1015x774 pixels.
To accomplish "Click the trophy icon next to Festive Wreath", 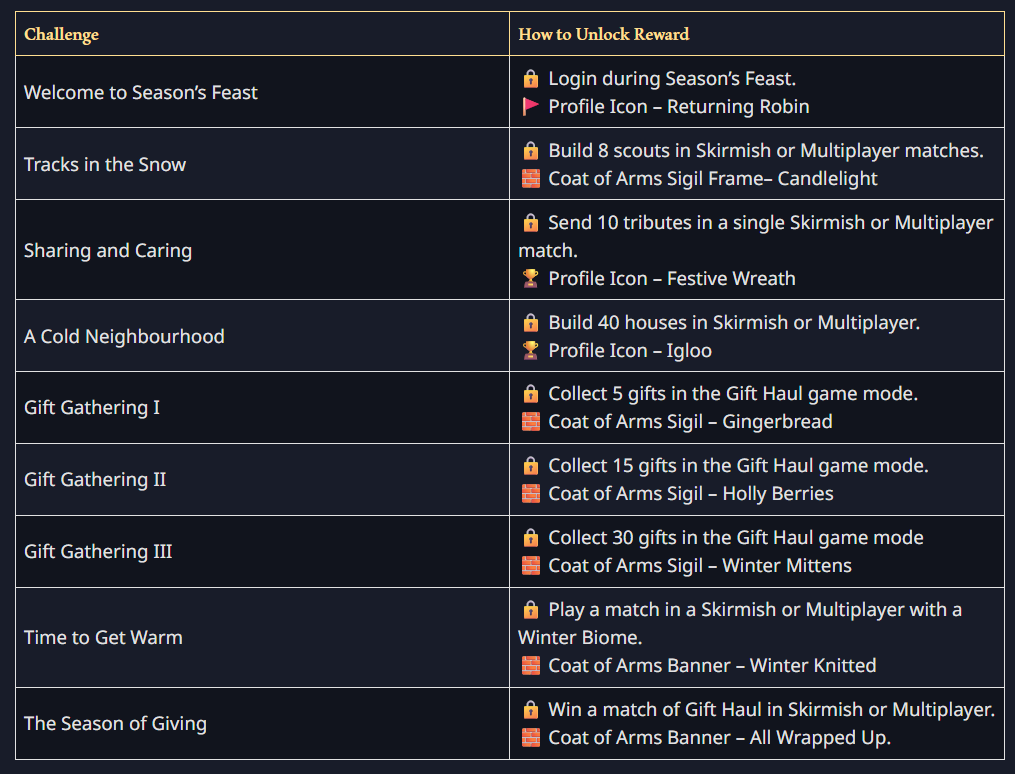I will coord(530,278).
